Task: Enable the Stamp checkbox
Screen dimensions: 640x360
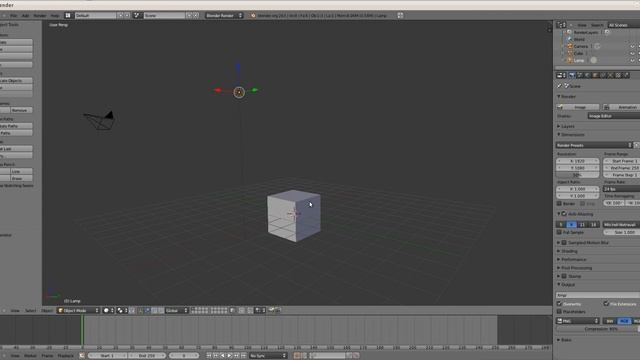Action: click(x=564, y=276)
